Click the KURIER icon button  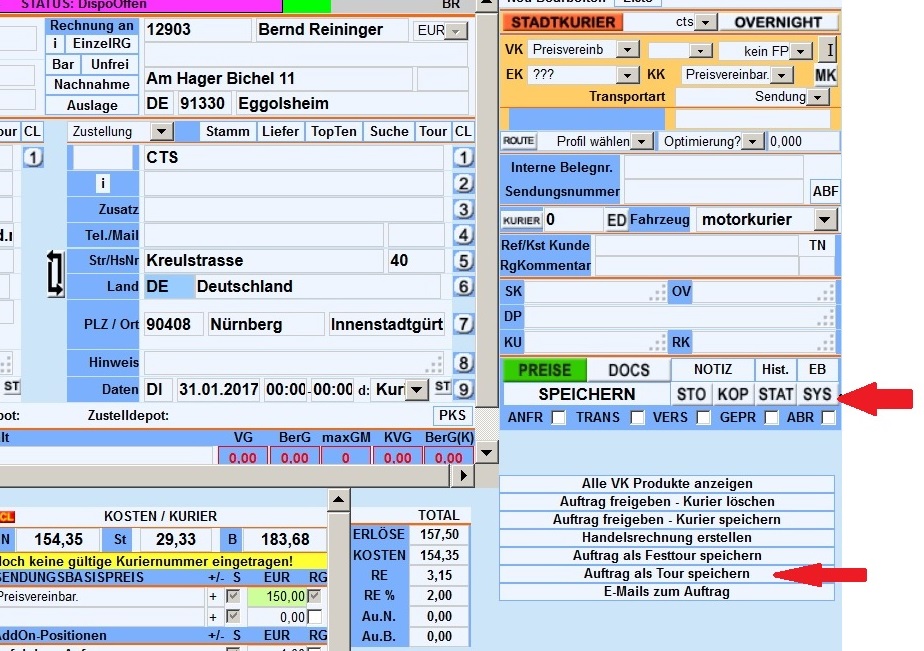[x=522, y=220]
